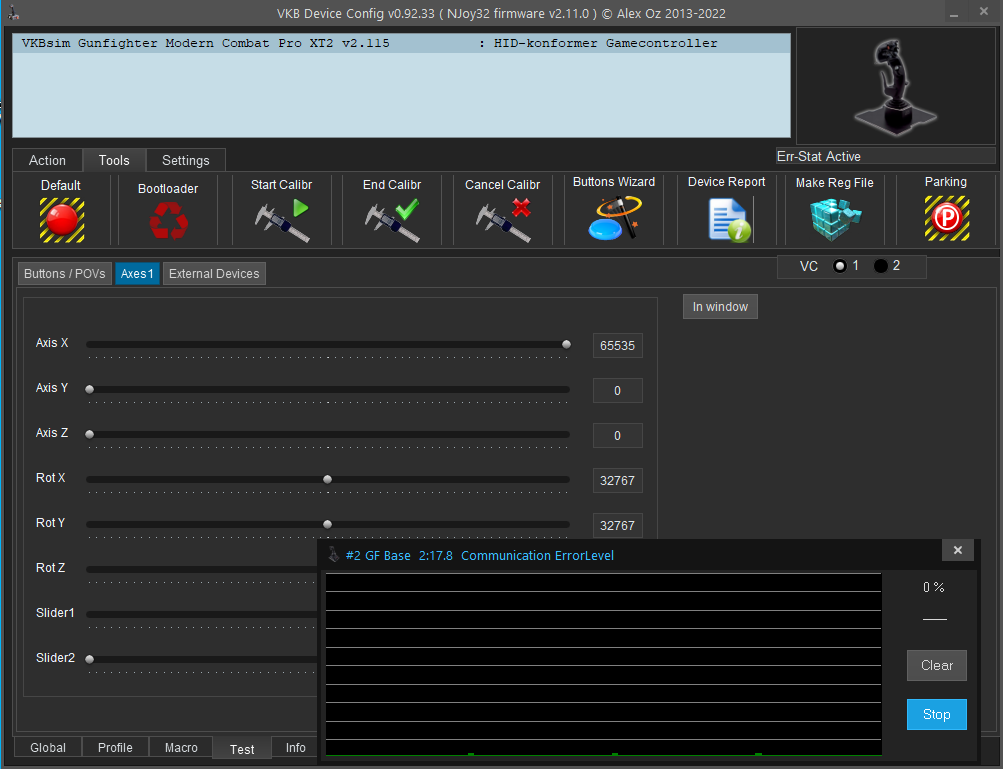Viewport: 1003px width, 769px height.
Task: Click the Rot X value field
Action: (617, 480)
